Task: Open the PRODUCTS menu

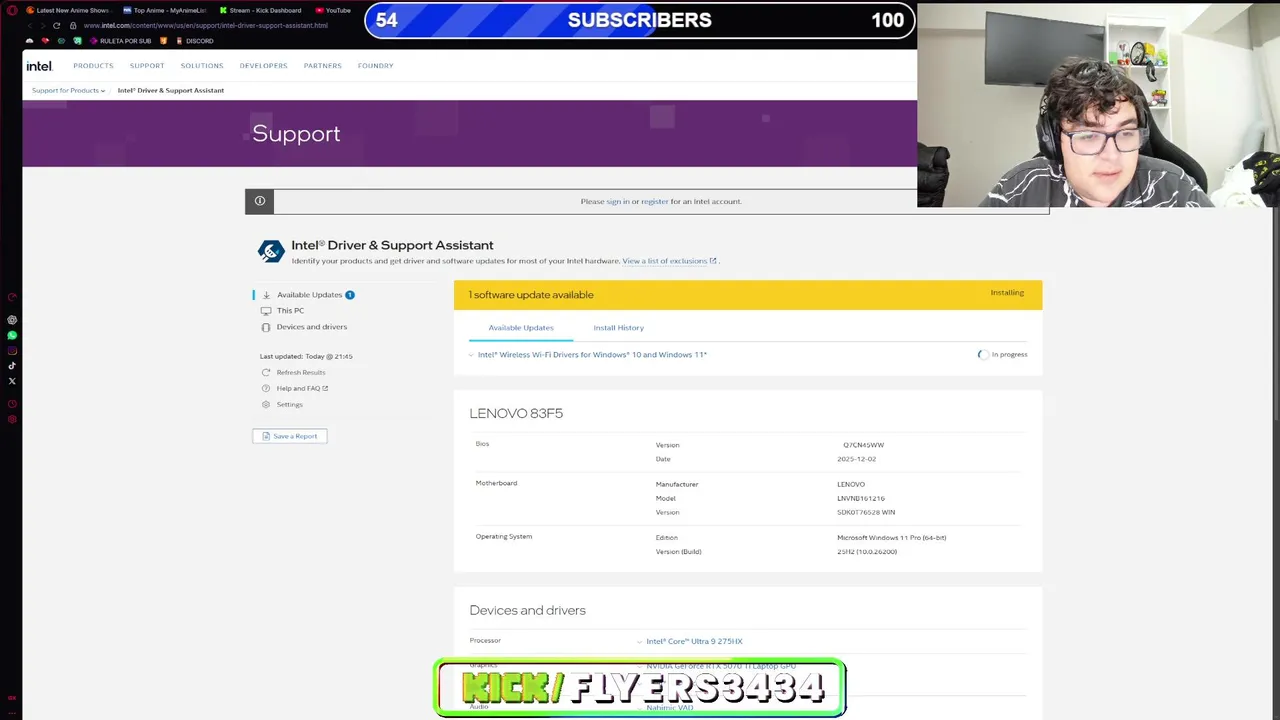Action: point(93,66)
